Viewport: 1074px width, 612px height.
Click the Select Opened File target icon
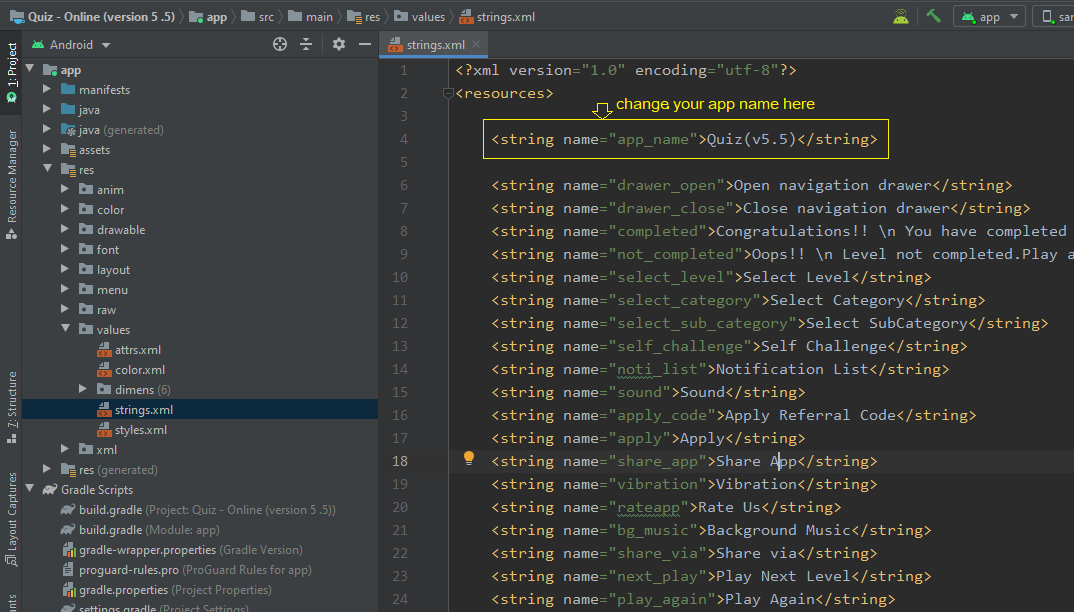pyautogui.click(x=279, y=45)
